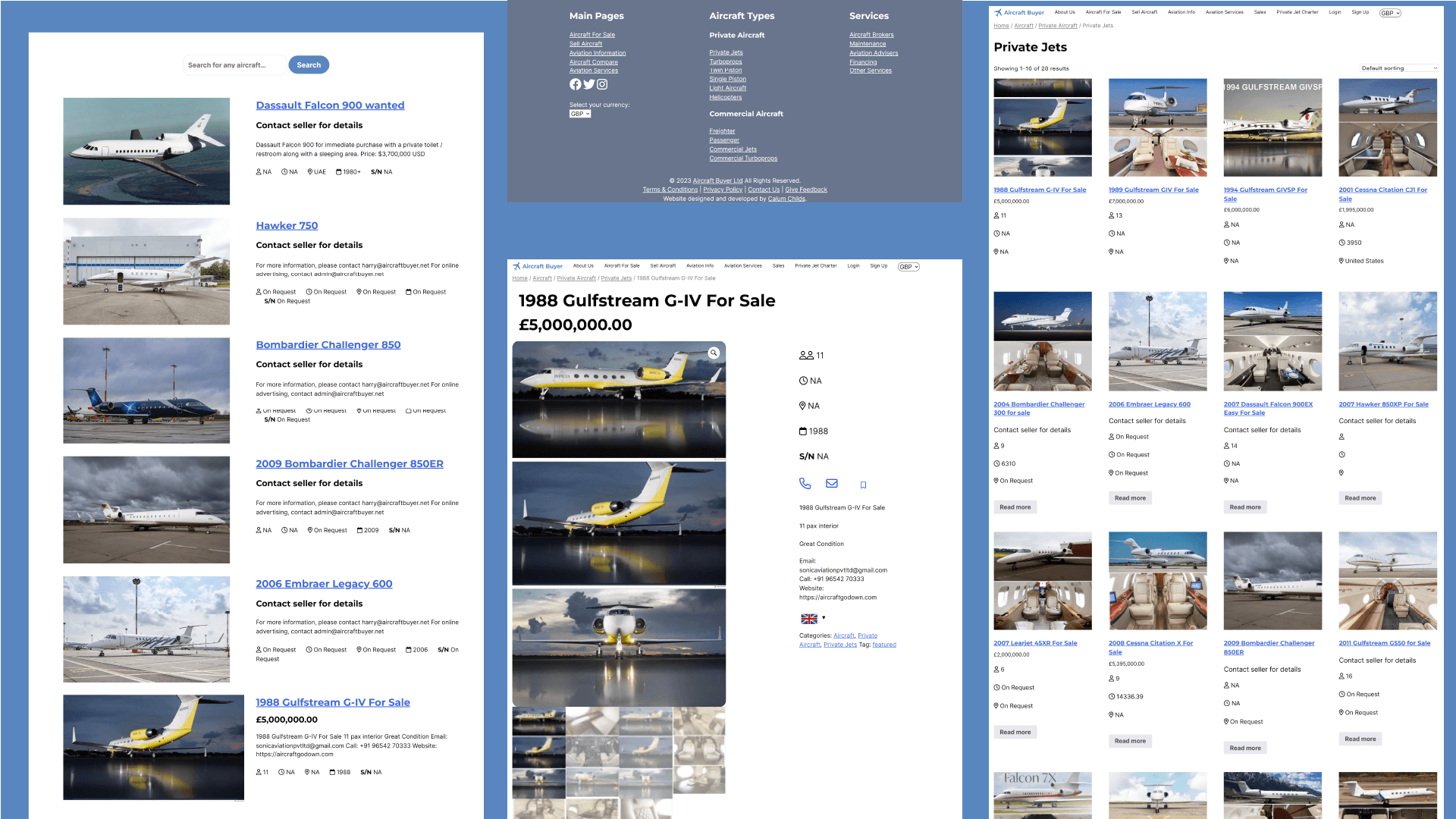Open GBP currency dropdown on Private Jets page header
The width and height of the screenshot is (1456, 819).
point(1390,13)
